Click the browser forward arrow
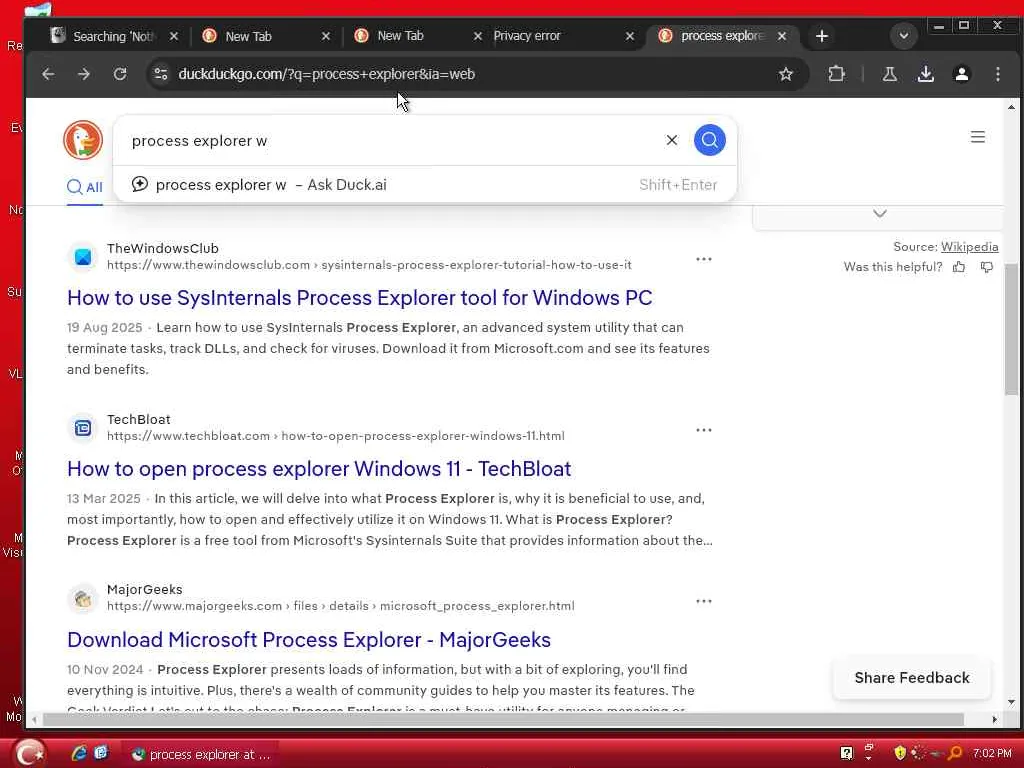Screen dimensions: 1024x768 [x=84, y=74]
